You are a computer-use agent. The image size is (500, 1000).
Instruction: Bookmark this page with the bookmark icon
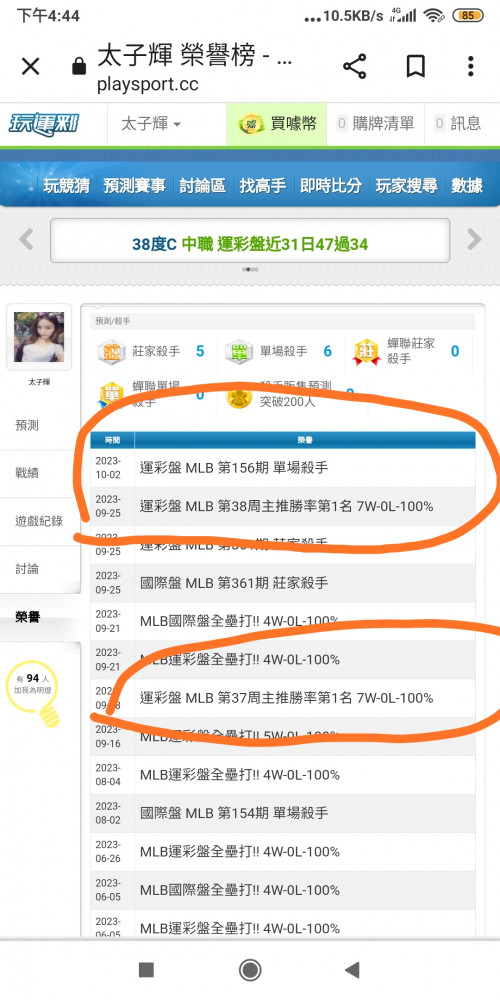(x=416, y=66)
